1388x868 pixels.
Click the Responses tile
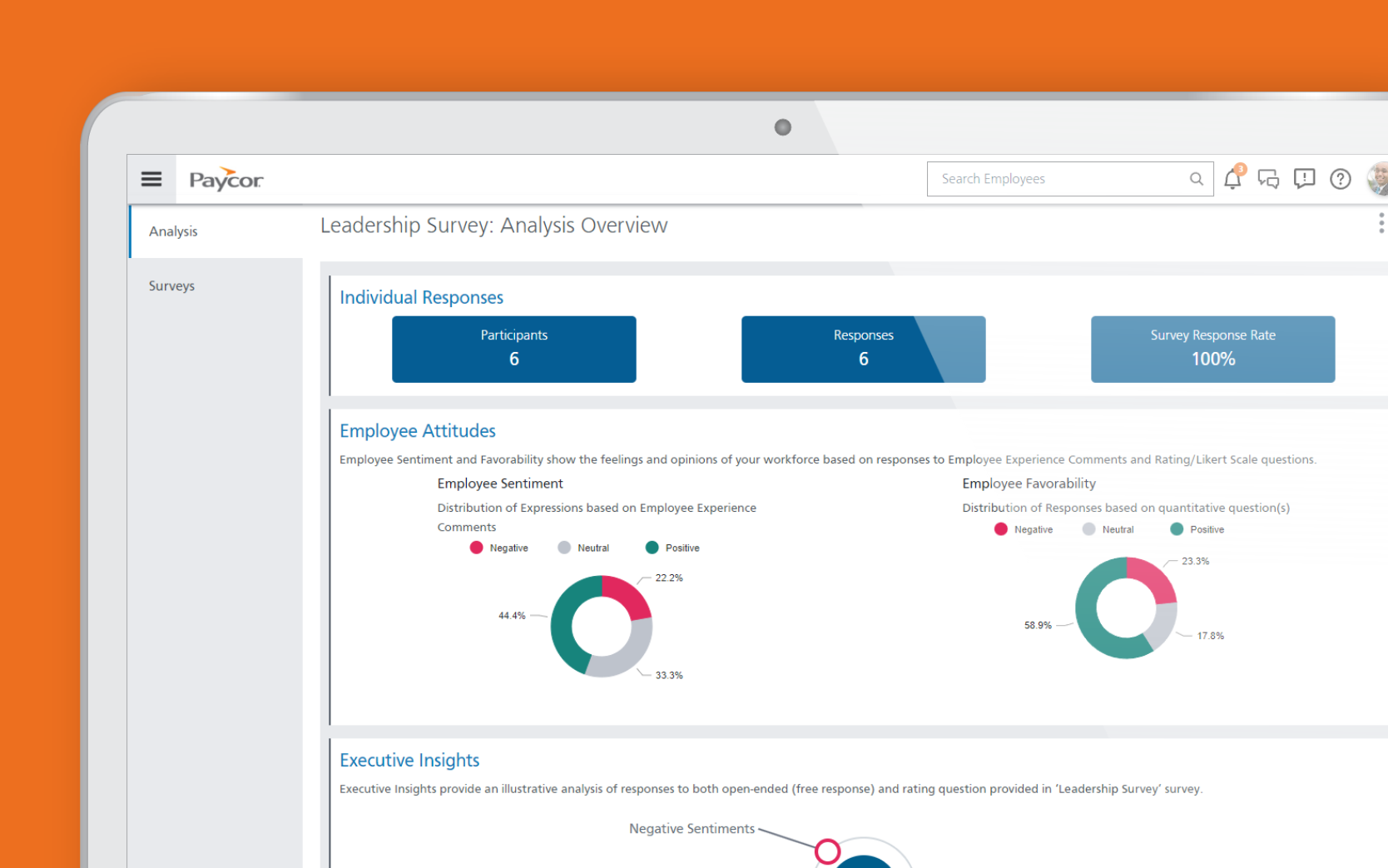point(864,350)
